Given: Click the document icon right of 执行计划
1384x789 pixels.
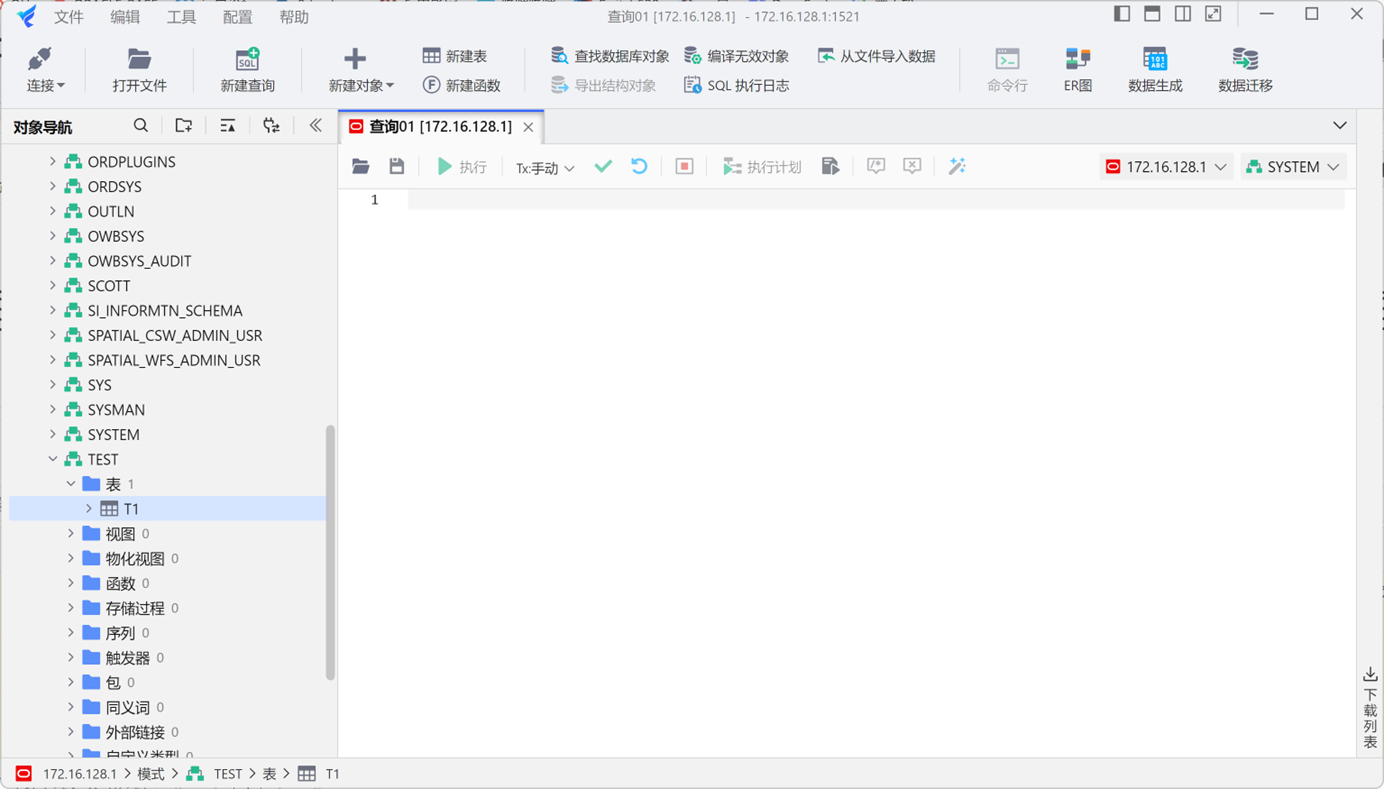Looking at the screenshot, I should pos(830,167).
